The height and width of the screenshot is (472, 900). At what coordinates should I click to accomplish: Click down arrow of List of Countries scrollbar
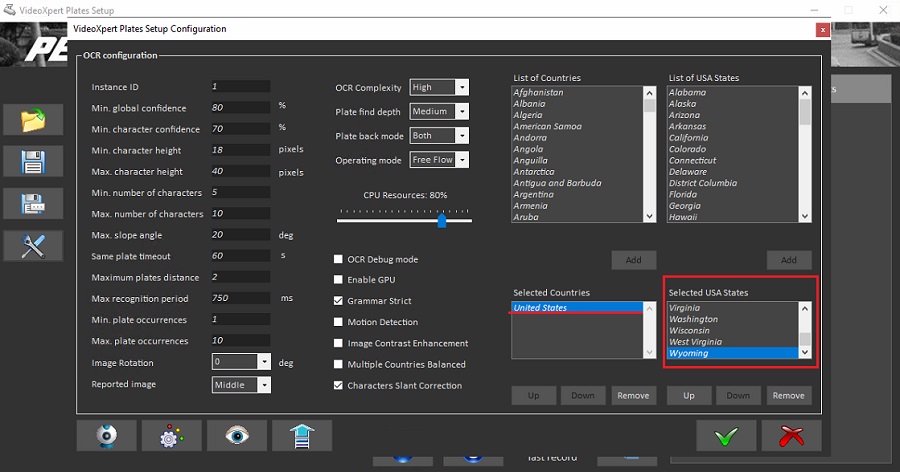pyautogui.click(x=649, y=216)
